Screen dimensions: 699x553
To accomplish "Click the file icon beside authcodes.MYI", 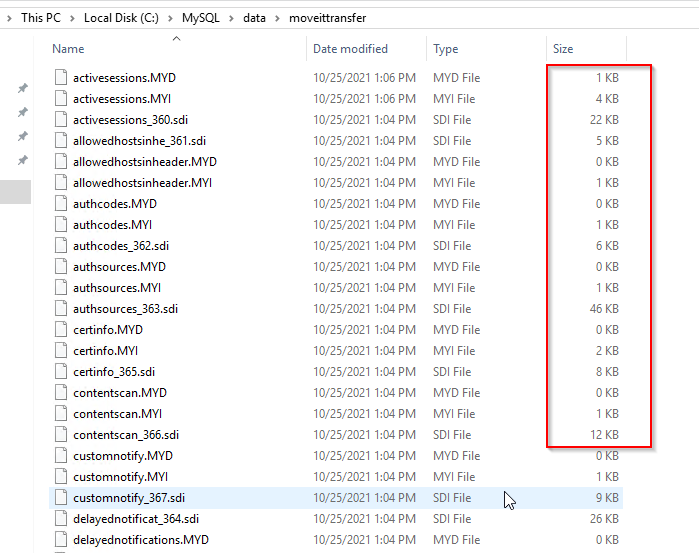I will (x=61, y=224).
